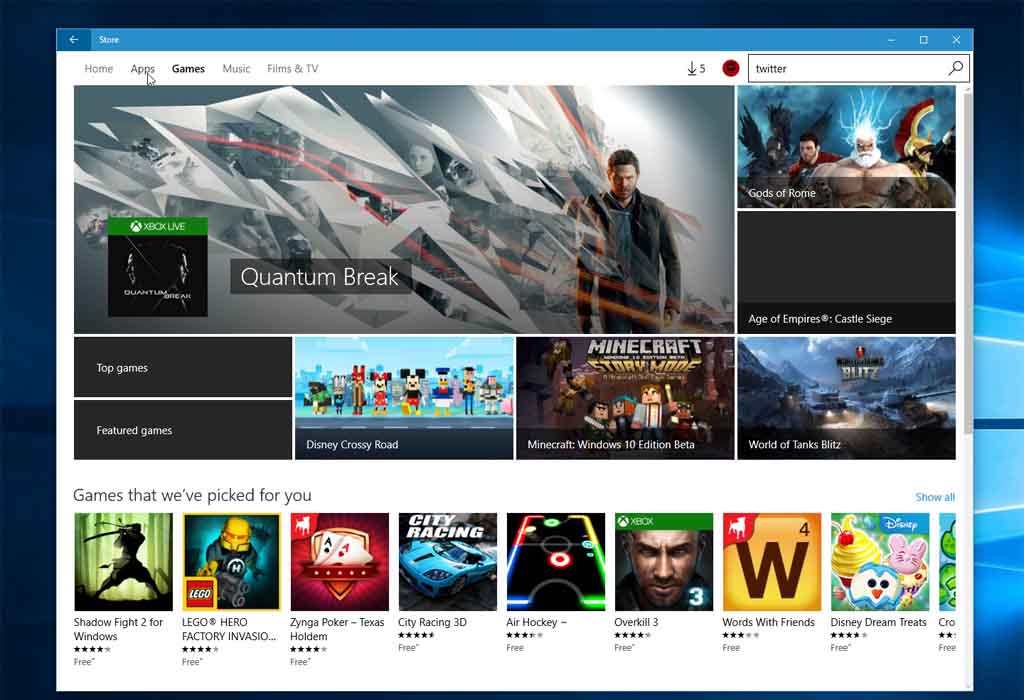This screenshot has width=1024, height=700.
Task: Click the vertical scrollbar on right
Action: (966, 260)
